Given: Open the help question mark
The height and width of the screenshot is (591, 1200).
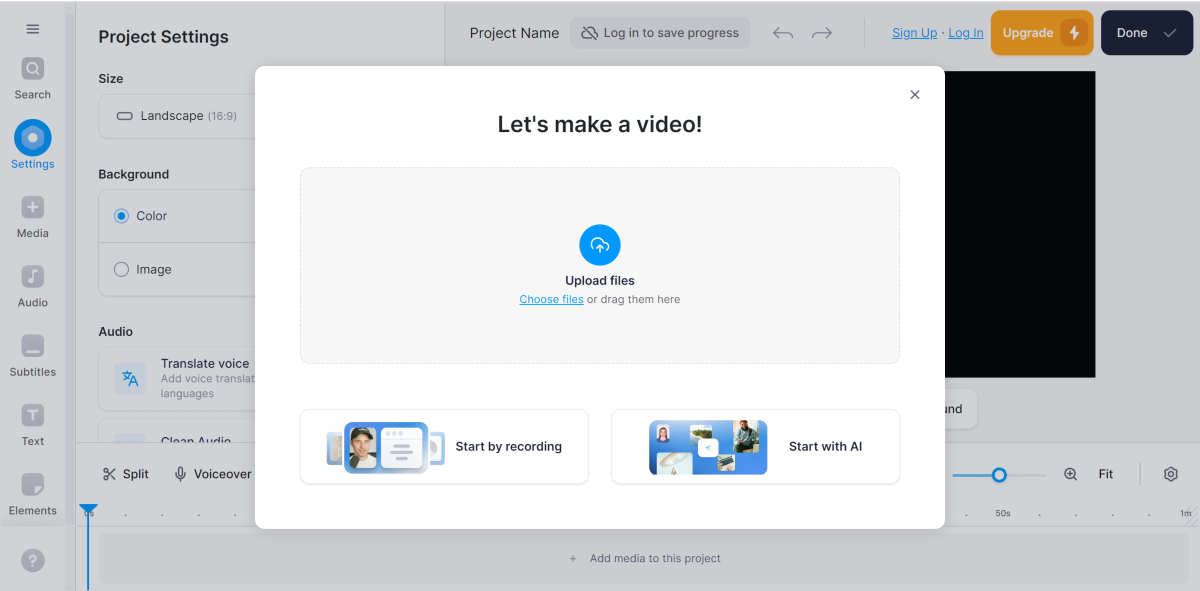Looking at the screenshot, I should (32, 561).
